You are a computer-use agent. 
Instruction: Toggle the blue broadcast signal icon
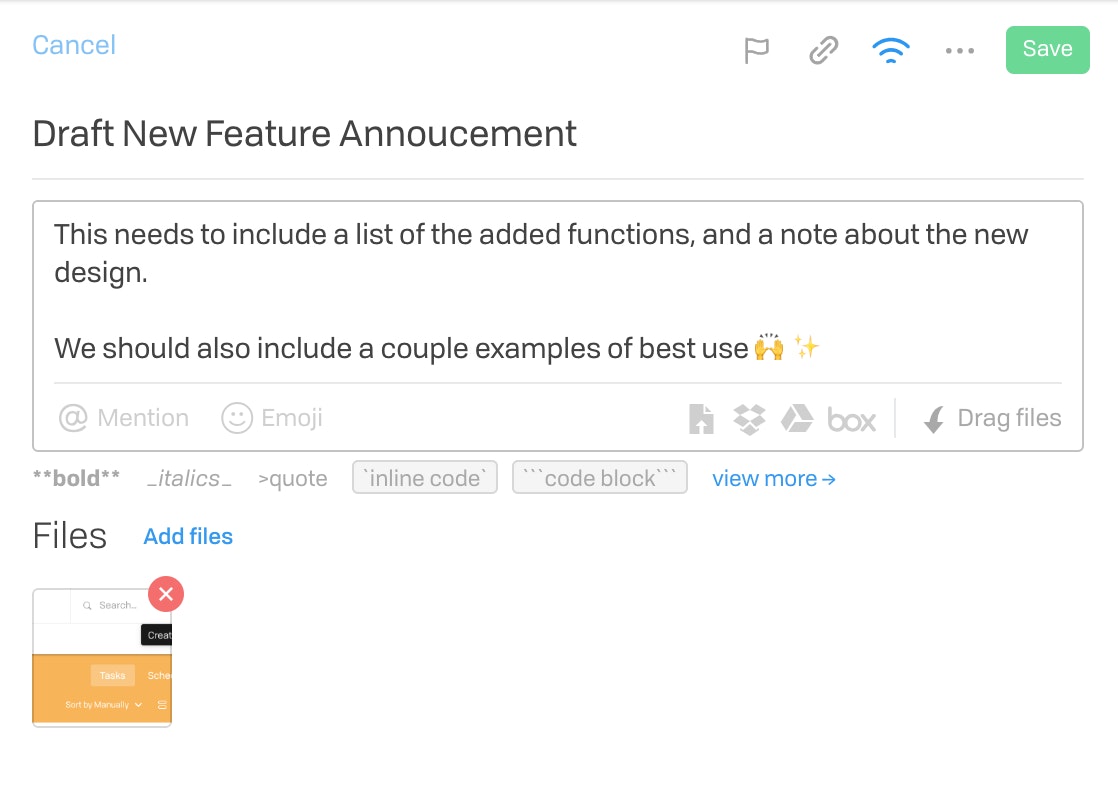(x=891, y=50)
